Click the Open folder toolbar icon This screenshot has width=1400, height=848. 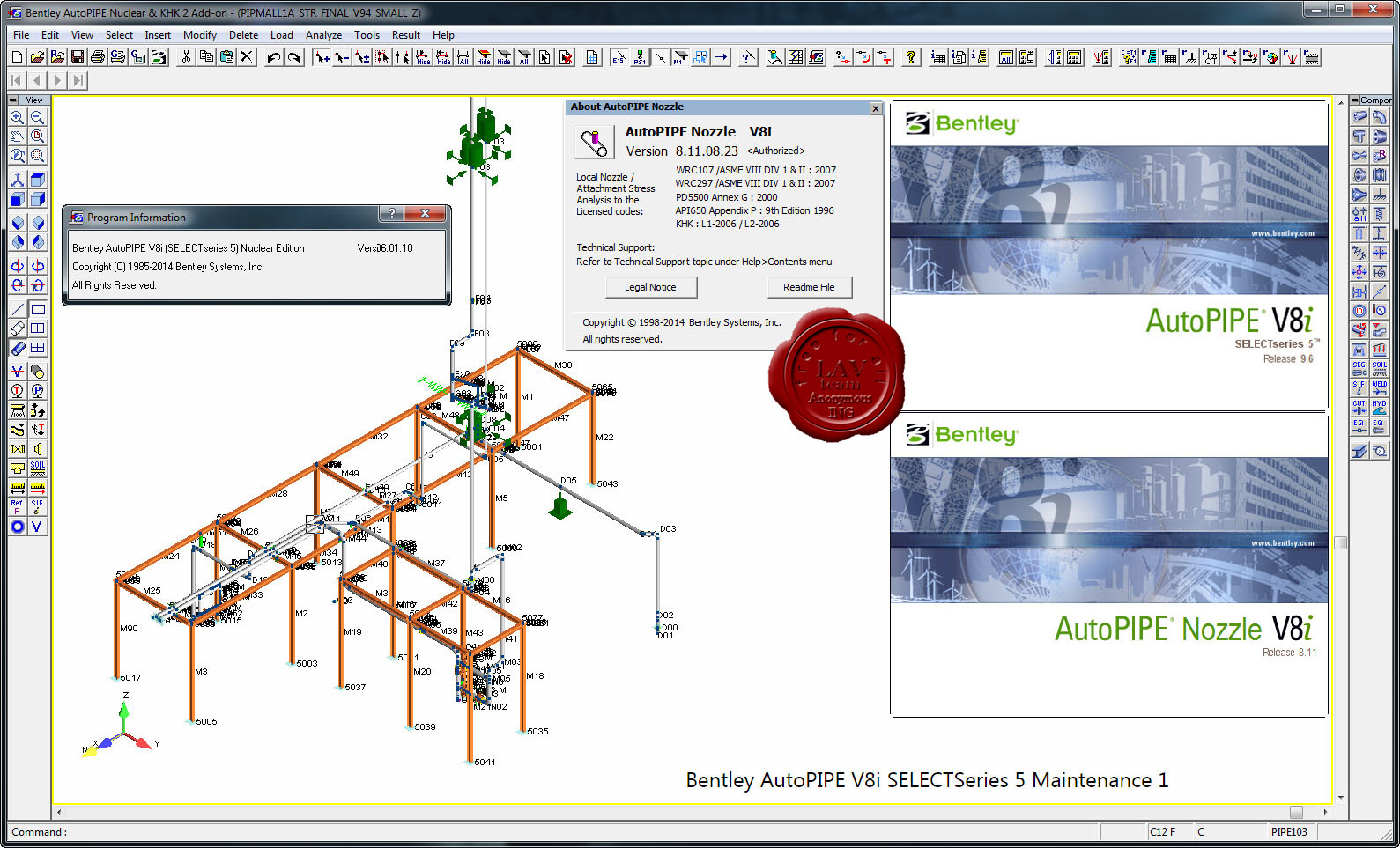[x=37, y=57]
